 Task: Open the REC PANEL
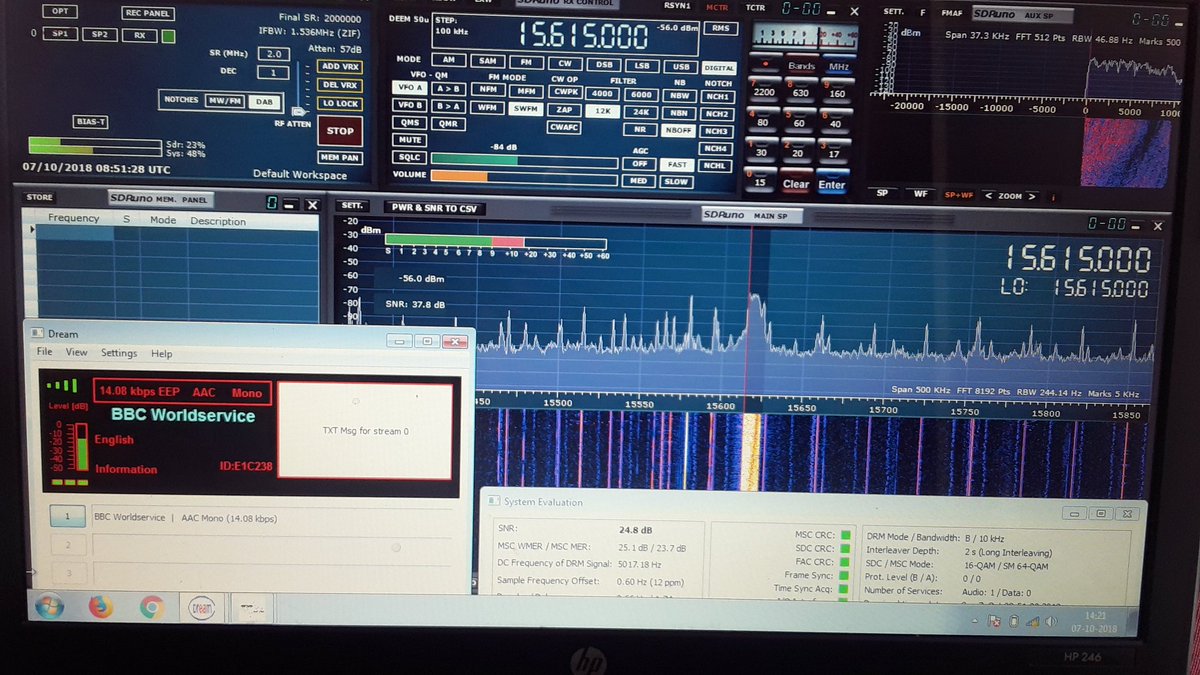(148, 14)
